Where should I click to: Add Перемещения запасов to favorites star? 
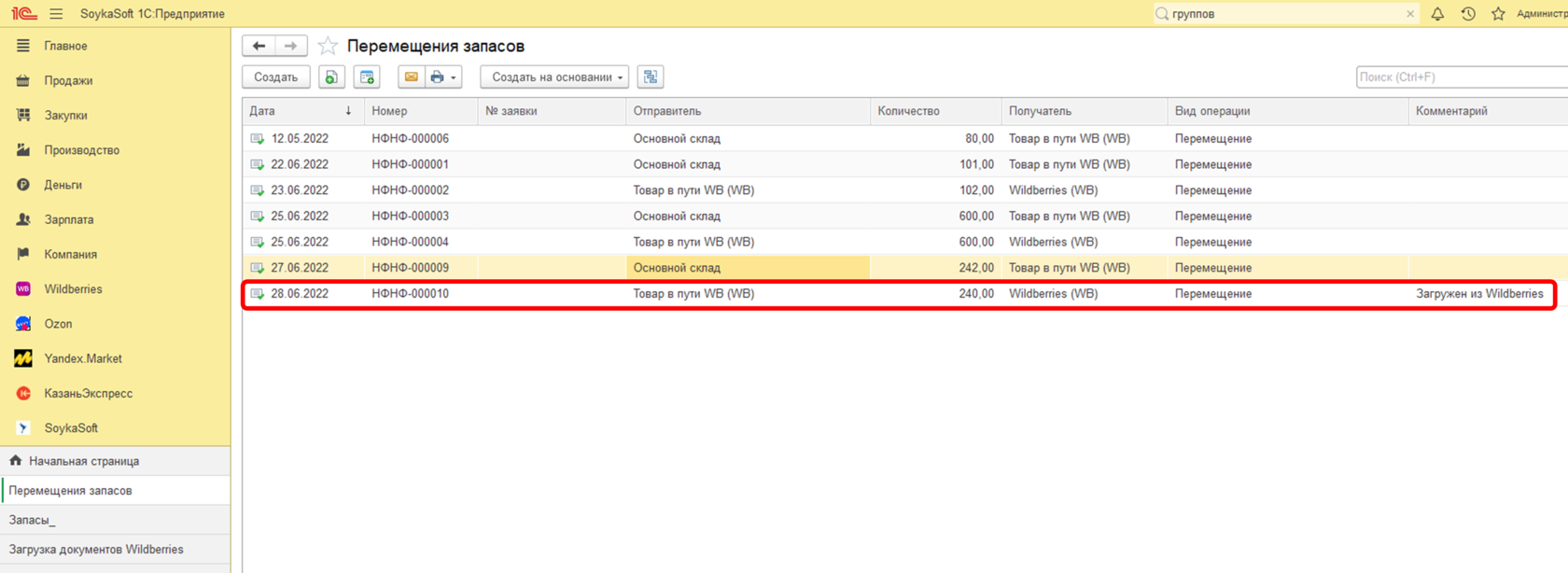click(328, 46)
